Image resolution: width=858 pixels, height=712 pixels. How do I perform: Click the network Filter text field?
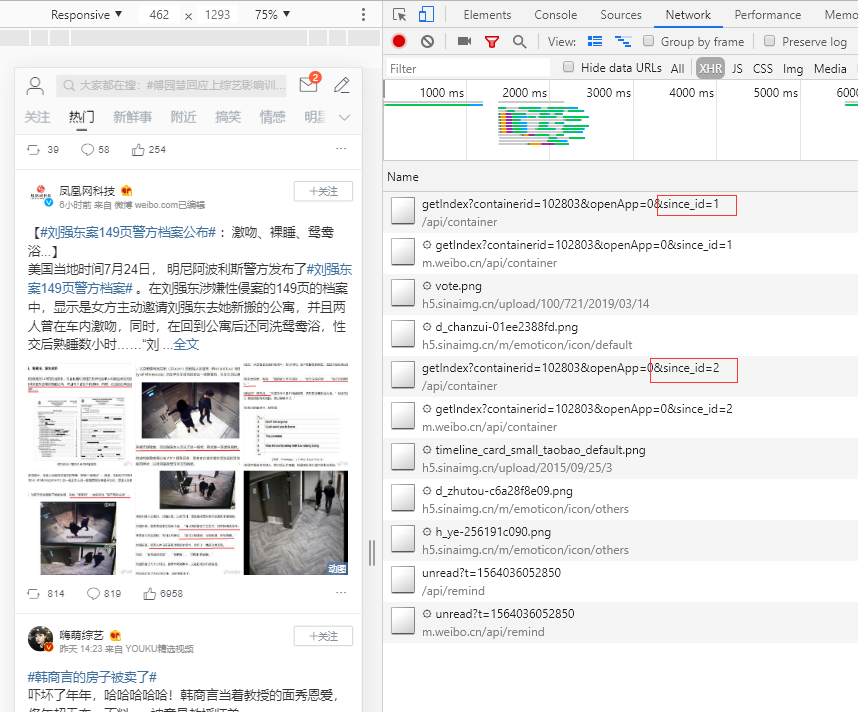click(x=467, y=68)
